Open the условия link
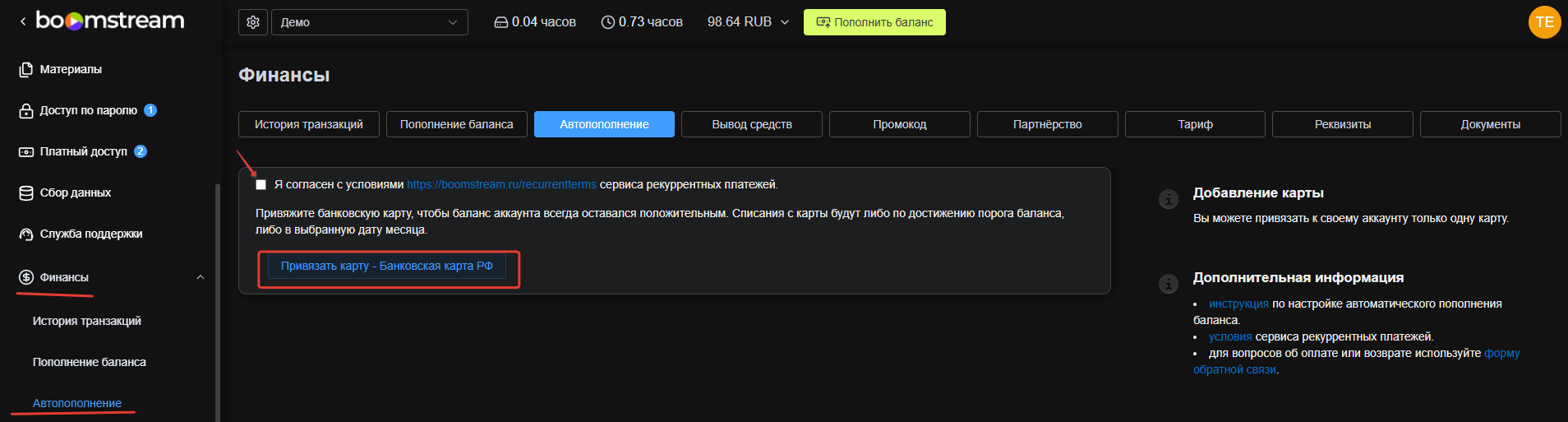1568x422 pixels. tap(1230, 336)
